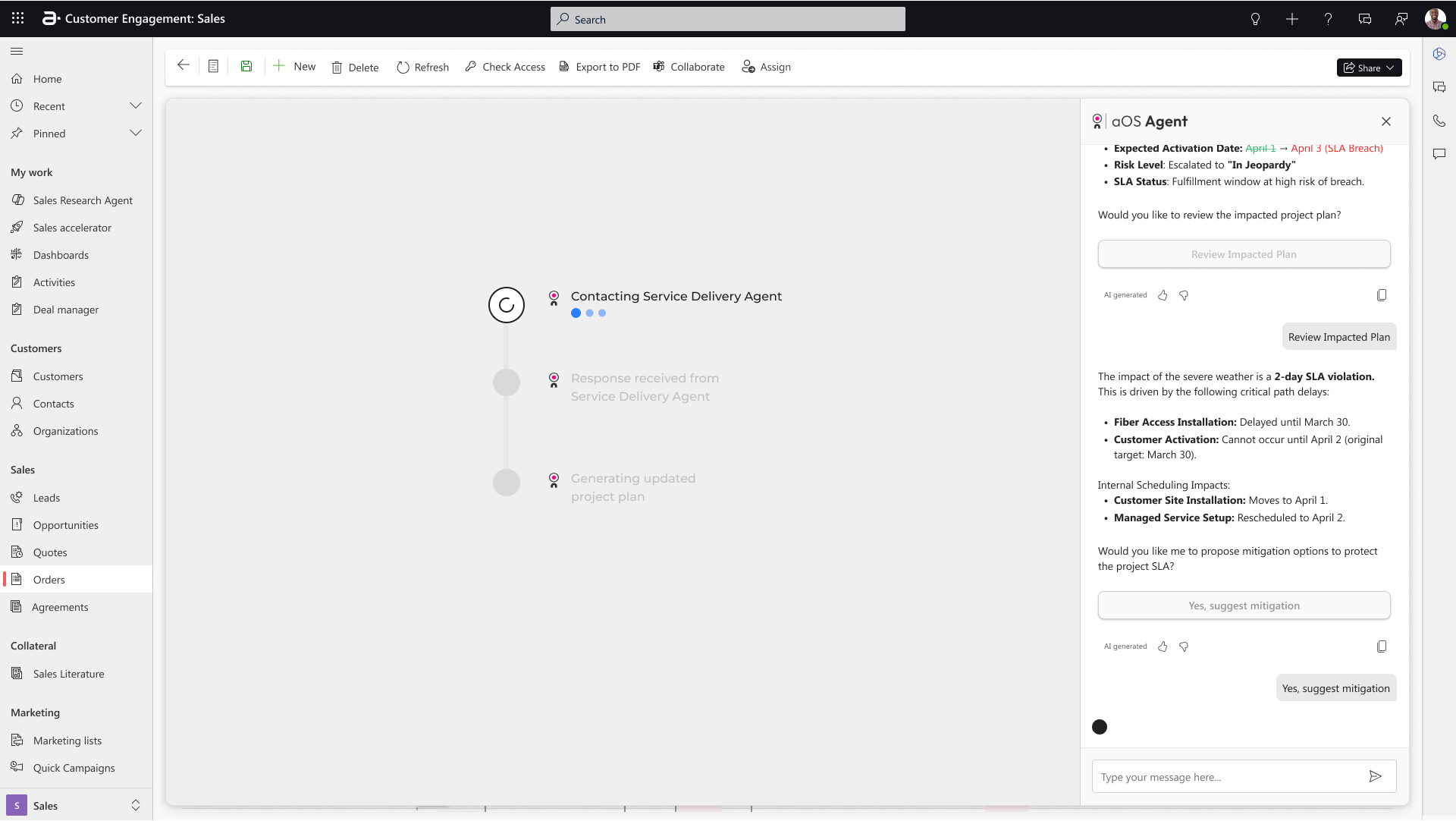
Task: Click Export to PDF
Action: pos(600,67)
